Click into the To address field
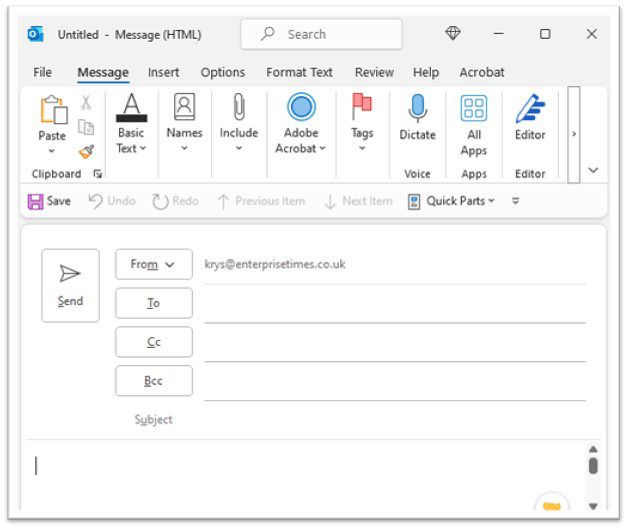Image resolution: width=628 pixels, height=529 pixels. pos(395,304)
